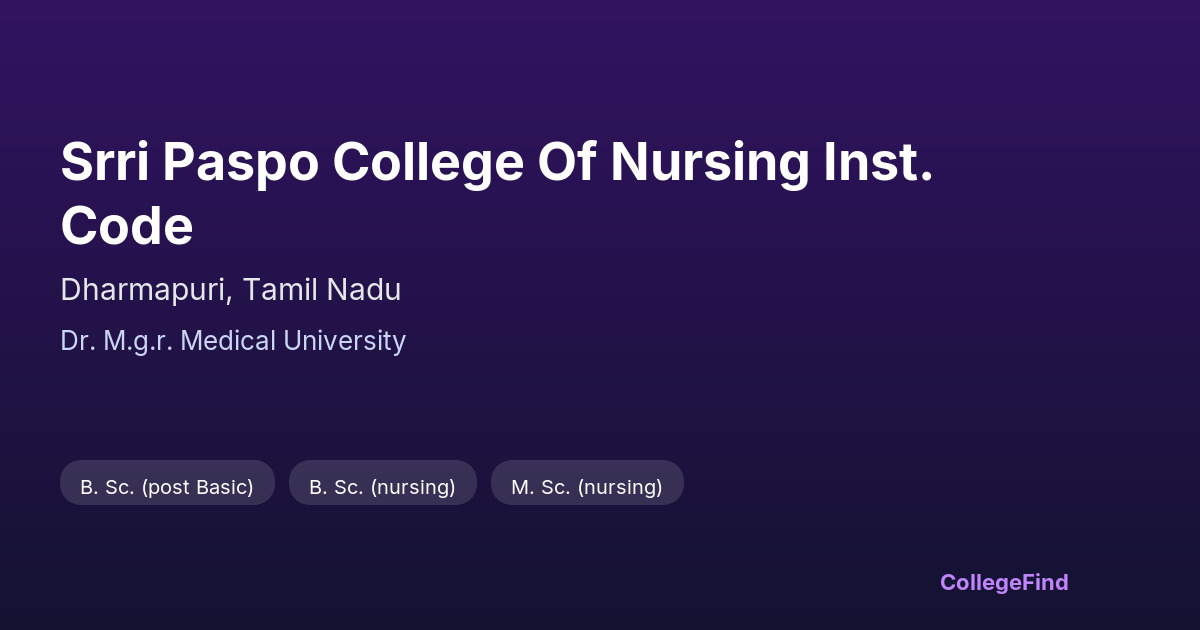1200x630 pixels.
Task: Select the B. Sc. (nursing) course chip
Action: point(382,487)
